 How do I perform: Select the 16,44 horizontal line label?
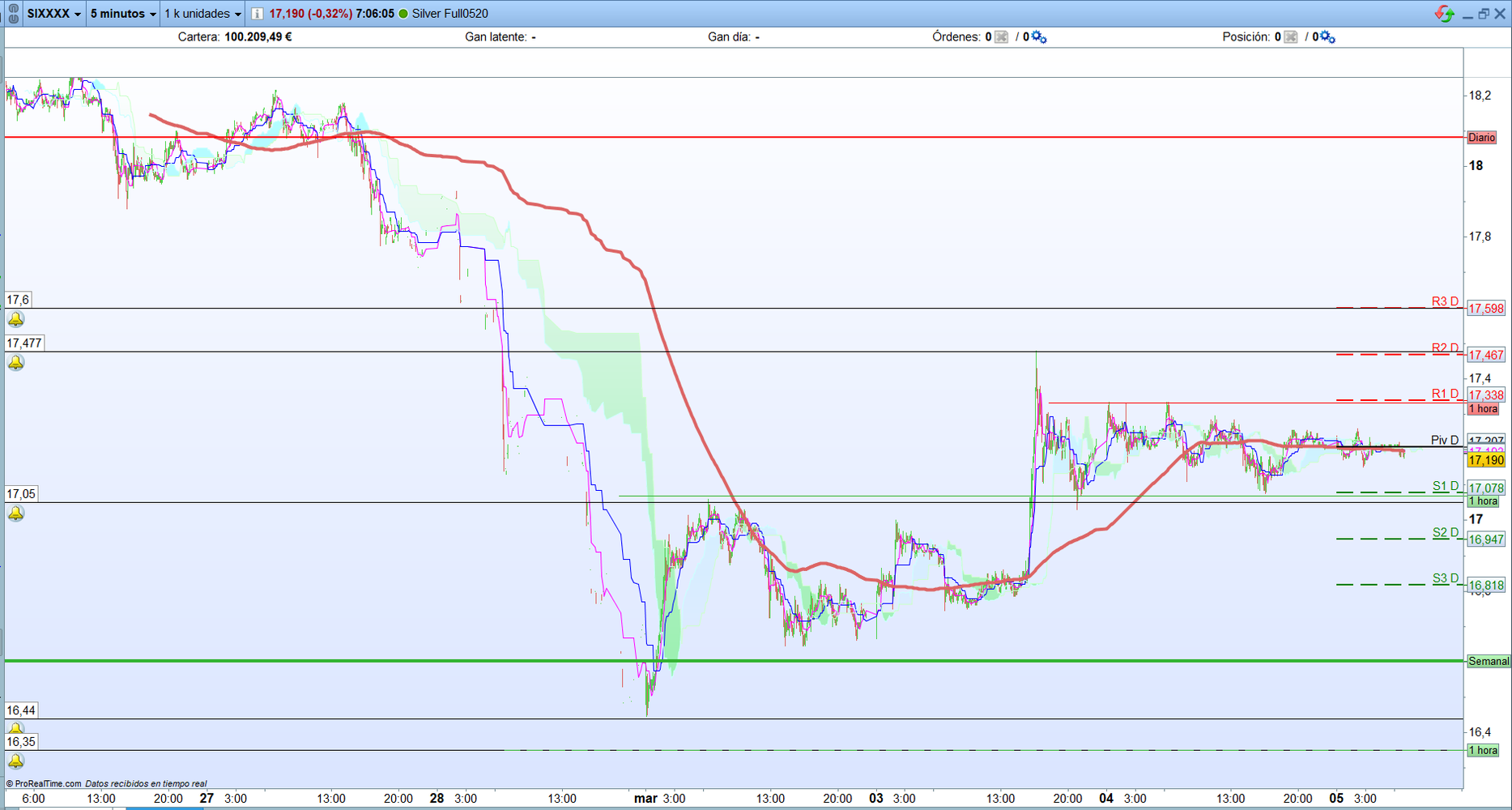tap(21, 711)
